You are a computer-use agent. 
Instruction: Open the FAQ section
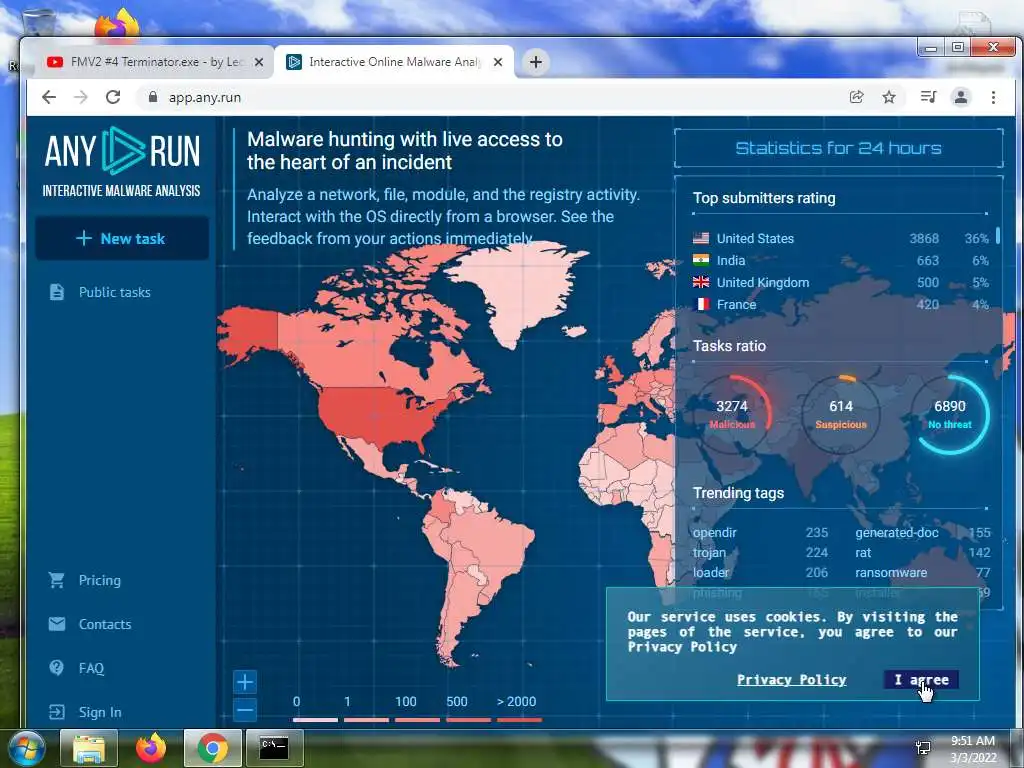pos(91,668)
